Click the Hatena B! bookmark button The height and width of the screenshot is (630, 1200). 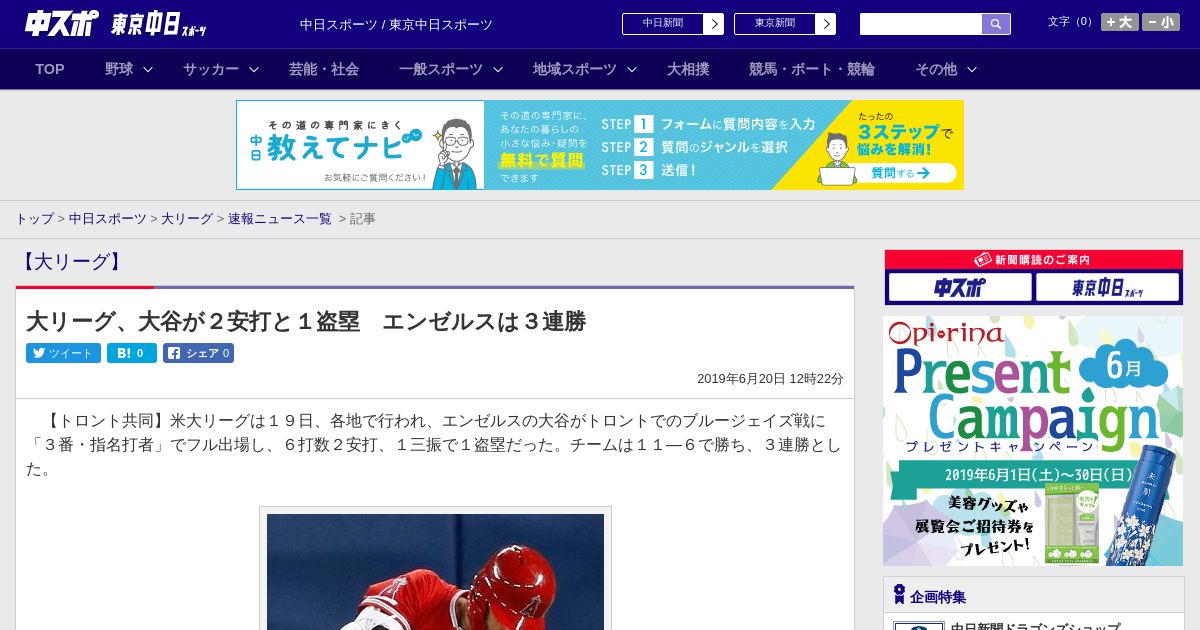click(132, 353)
